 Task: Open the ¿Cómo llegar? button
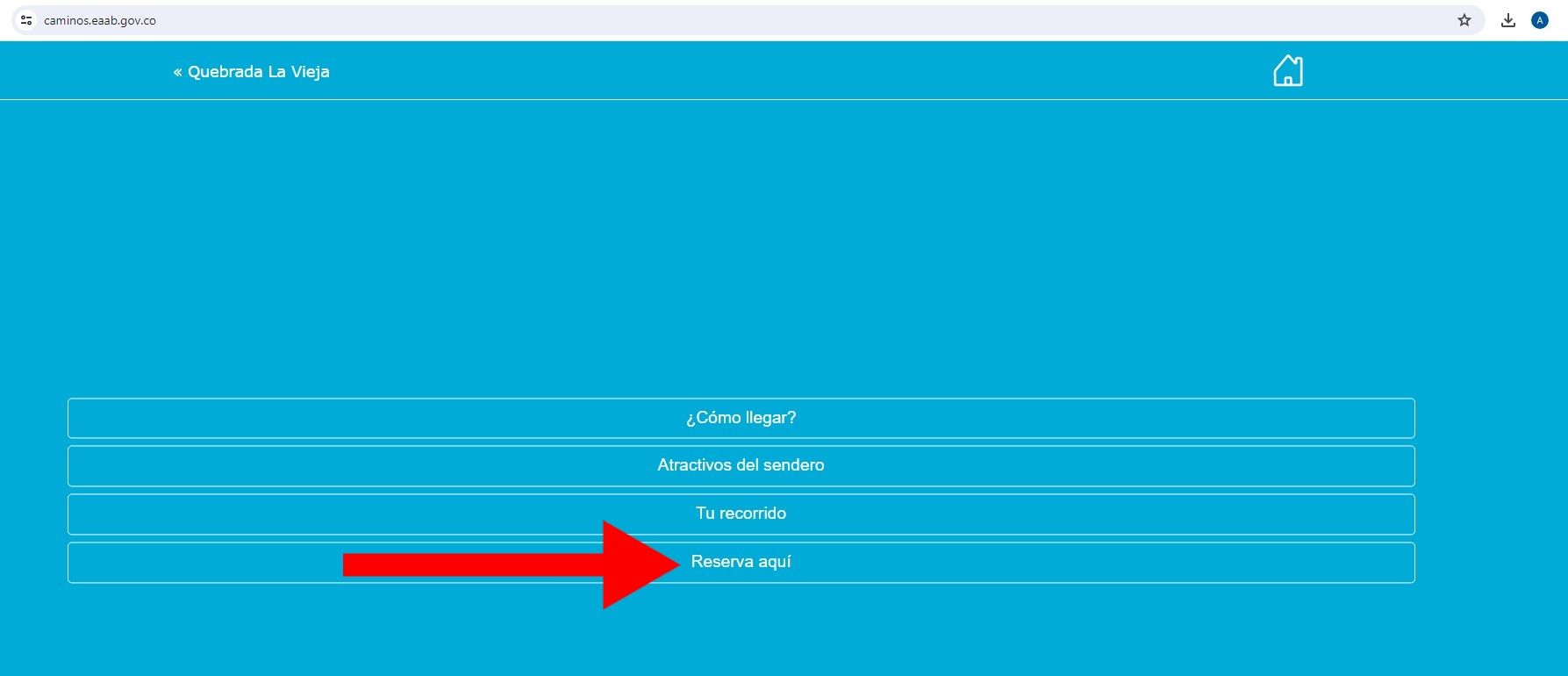point(741,418)
